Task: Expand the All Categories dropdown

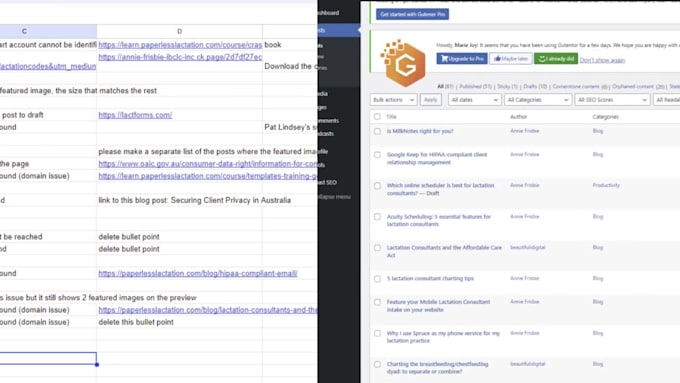Action: coord(538,100)
